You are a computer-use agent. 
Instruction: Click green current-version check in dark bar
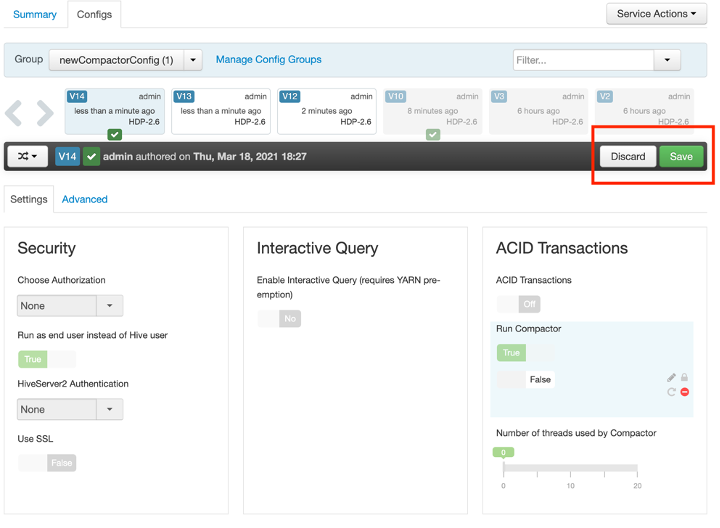tap(91, 157)
